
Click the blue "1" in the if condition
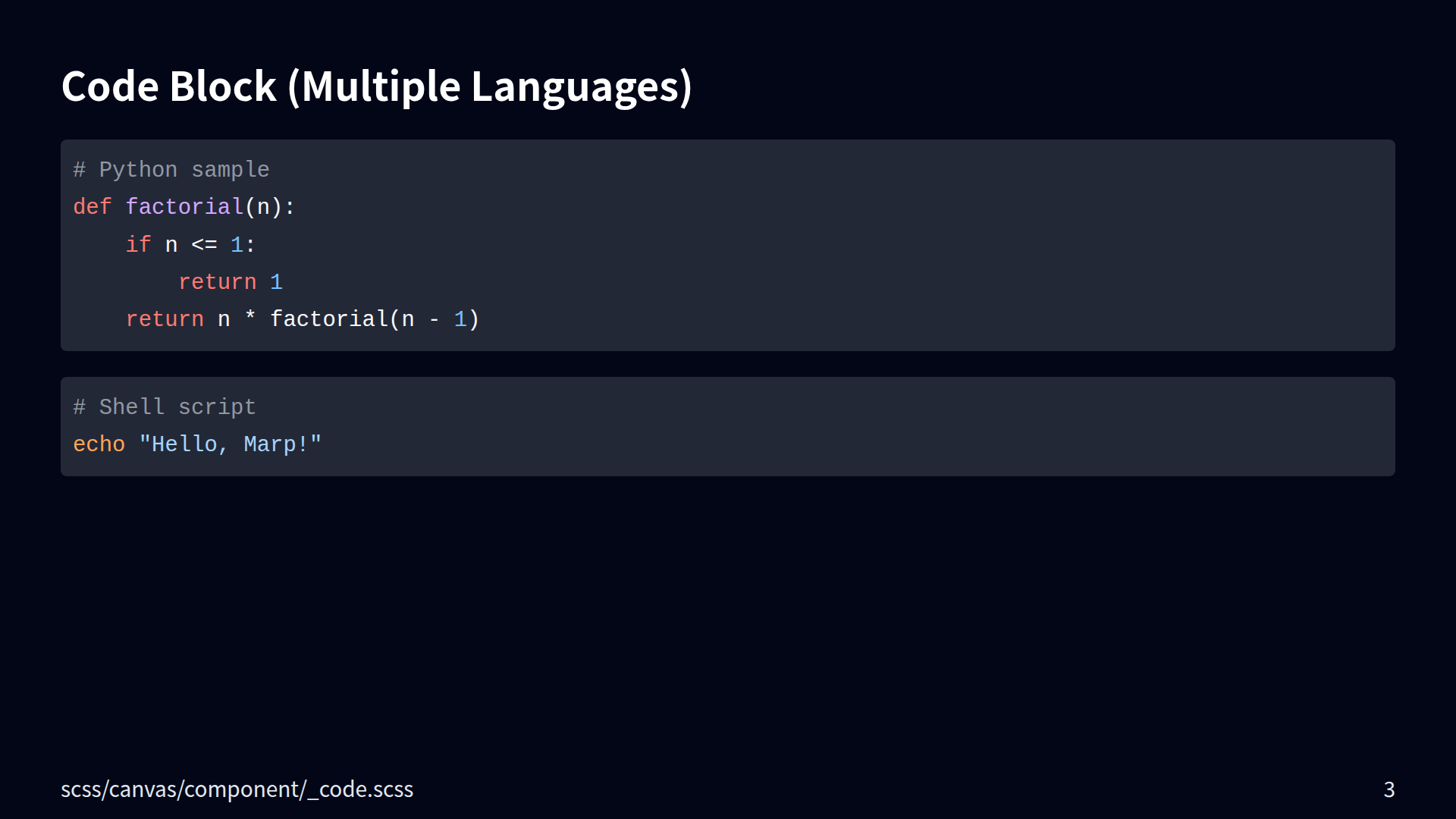click(x=237, y=245)
